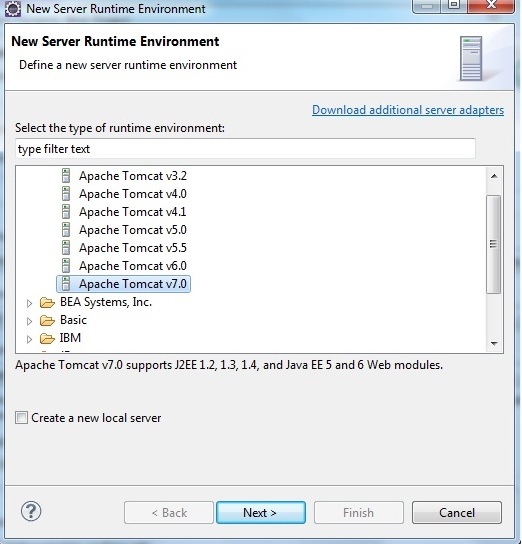Open Download additional server adapters link
The width and height of the screenshot is (522, 544).
(408, 110)
